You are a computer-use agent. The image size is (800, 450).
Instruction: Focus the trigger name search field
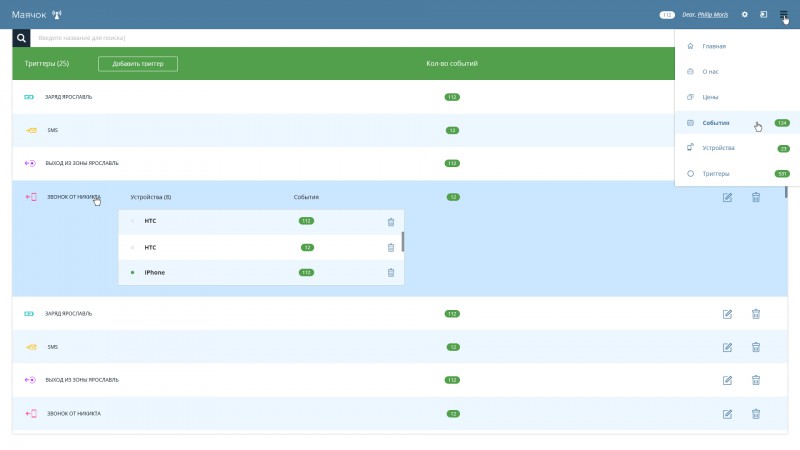point(352,38)
